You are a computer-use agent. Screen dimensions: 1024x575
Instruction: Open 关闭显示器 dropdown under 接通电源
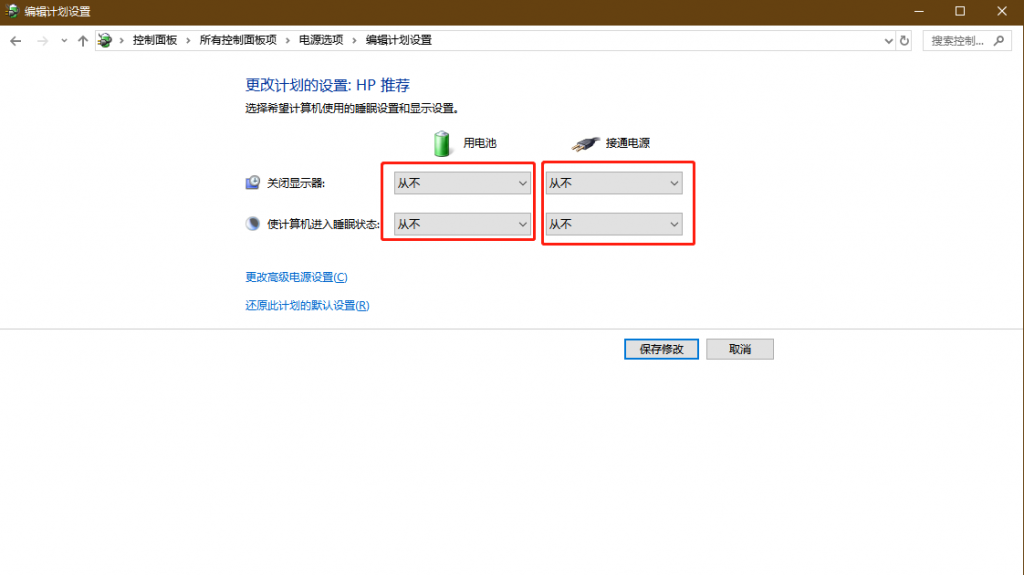coord(613,183)
